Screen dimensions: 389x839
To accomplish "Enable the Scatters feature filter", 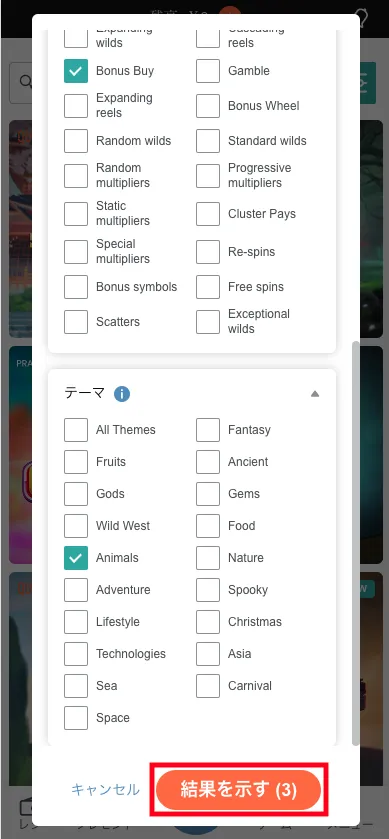I will [x=76, y=322].
